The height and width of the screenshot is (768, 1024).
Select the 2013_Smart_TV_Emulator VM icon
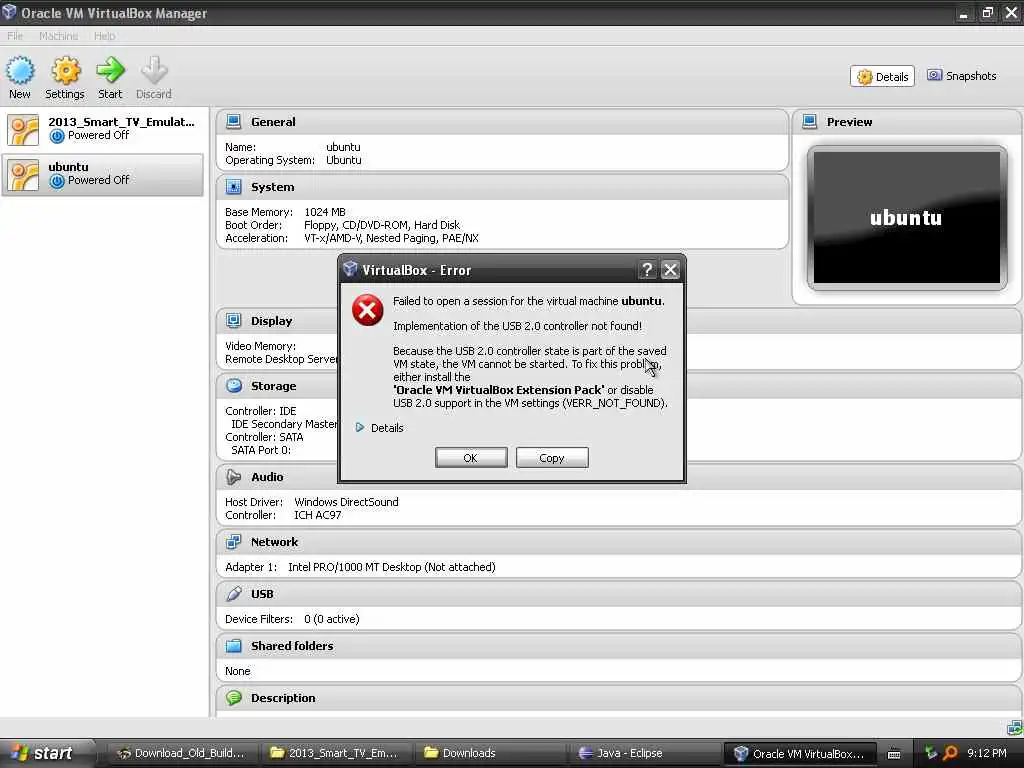pyautogui.click(x=23, y=129)
